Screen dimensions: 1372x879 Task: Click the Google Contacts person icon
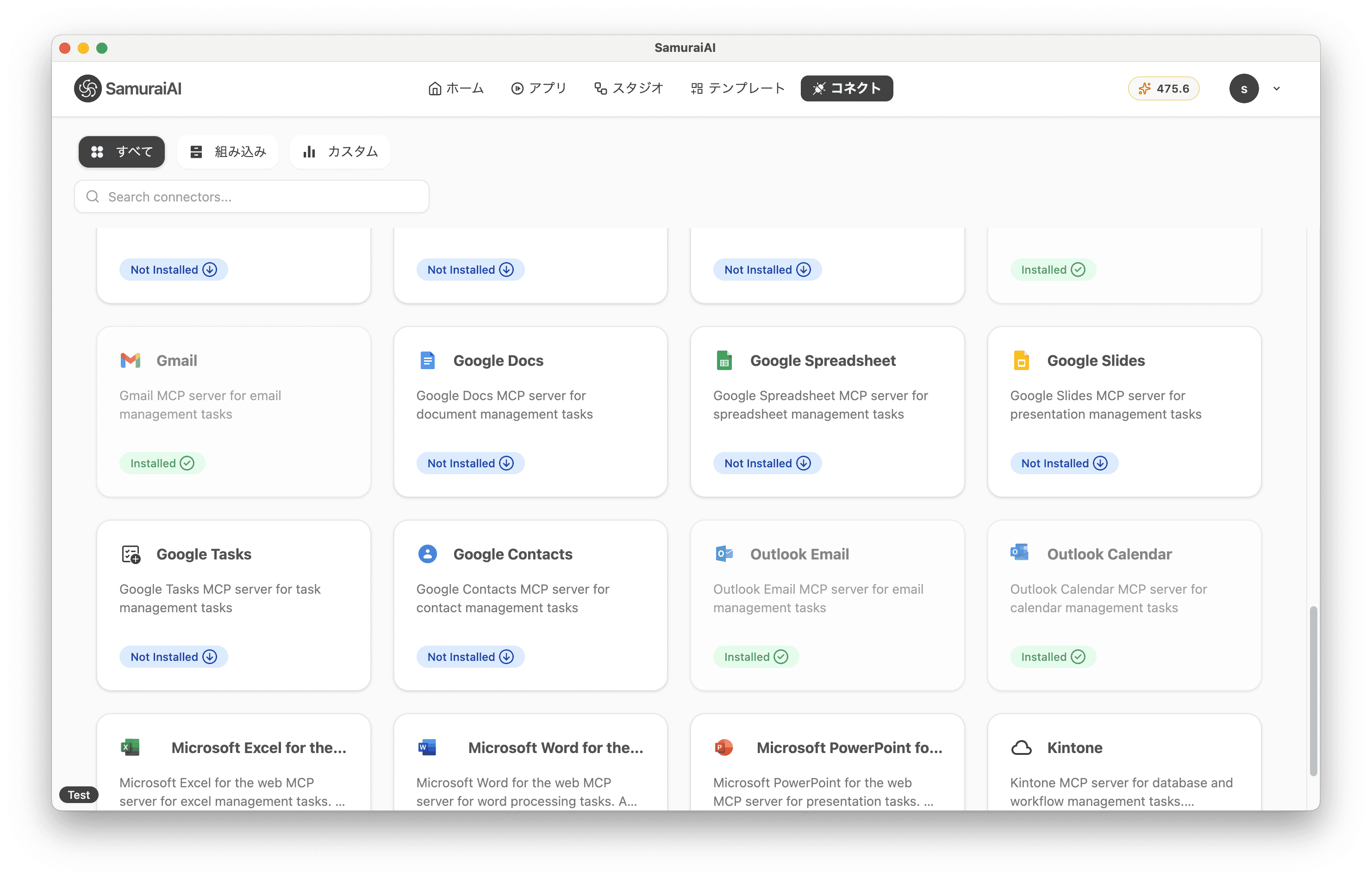[x=427, y=553]
